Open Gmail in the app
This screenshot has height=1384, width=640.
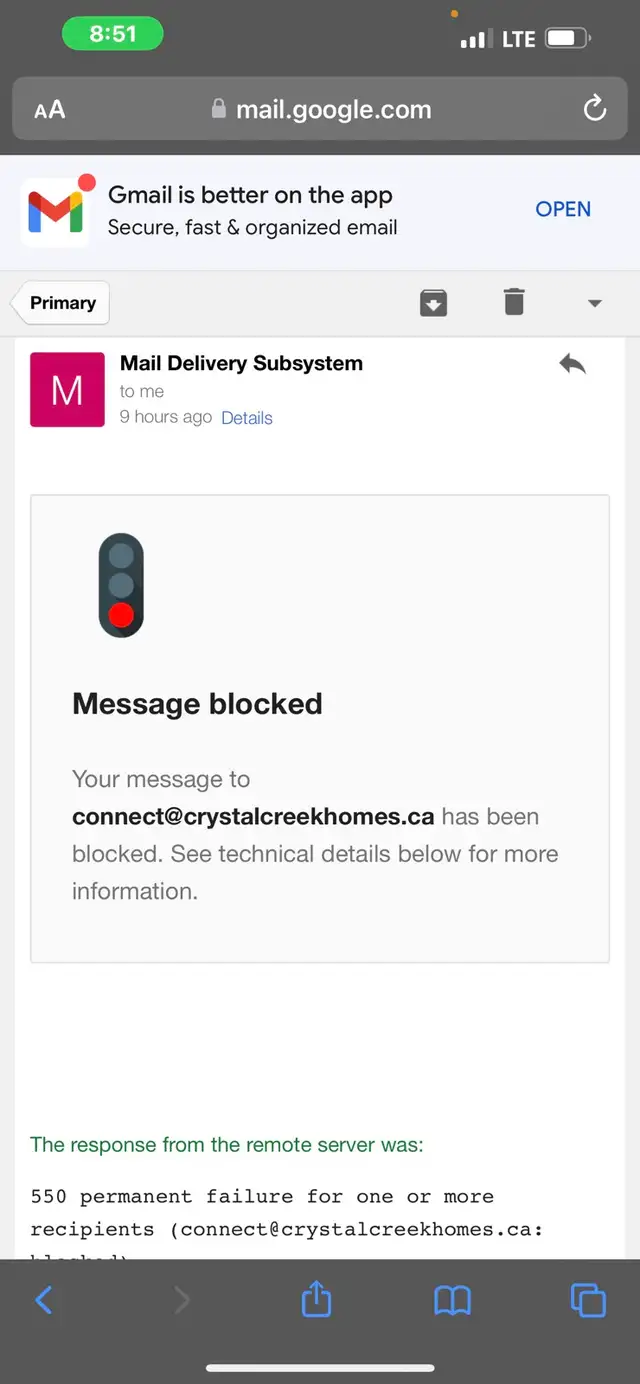click(x=563, y=209)
